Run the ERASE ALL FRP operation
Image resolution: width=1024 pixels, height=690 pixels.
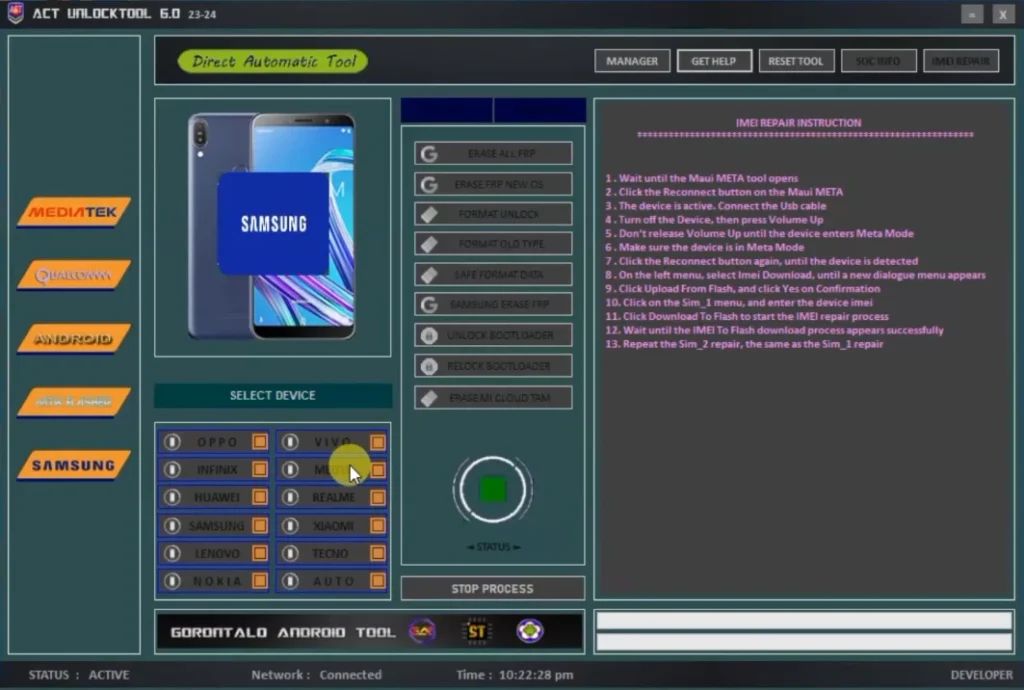[x=492, y=152]
